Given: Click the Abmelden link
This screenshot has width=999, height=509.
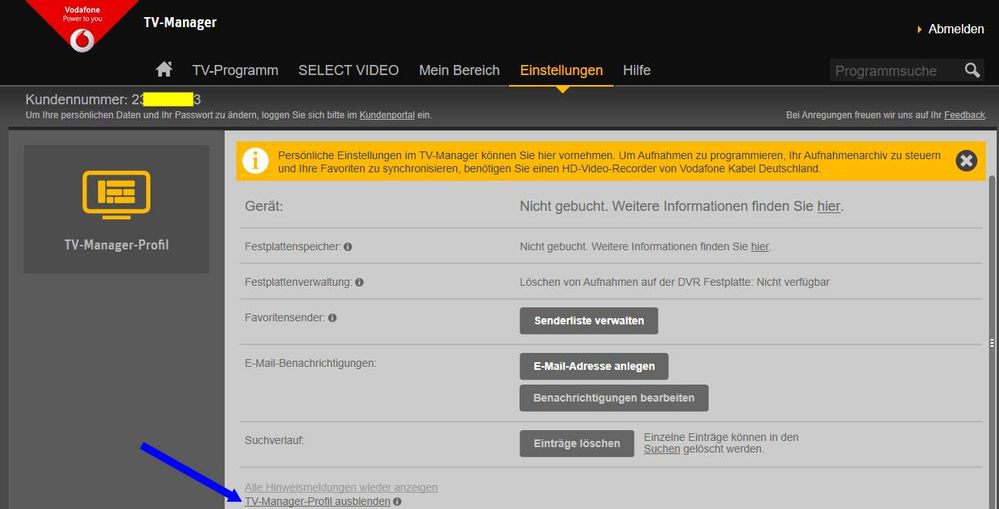Looking at the screenshot, I should pos(956,29).
